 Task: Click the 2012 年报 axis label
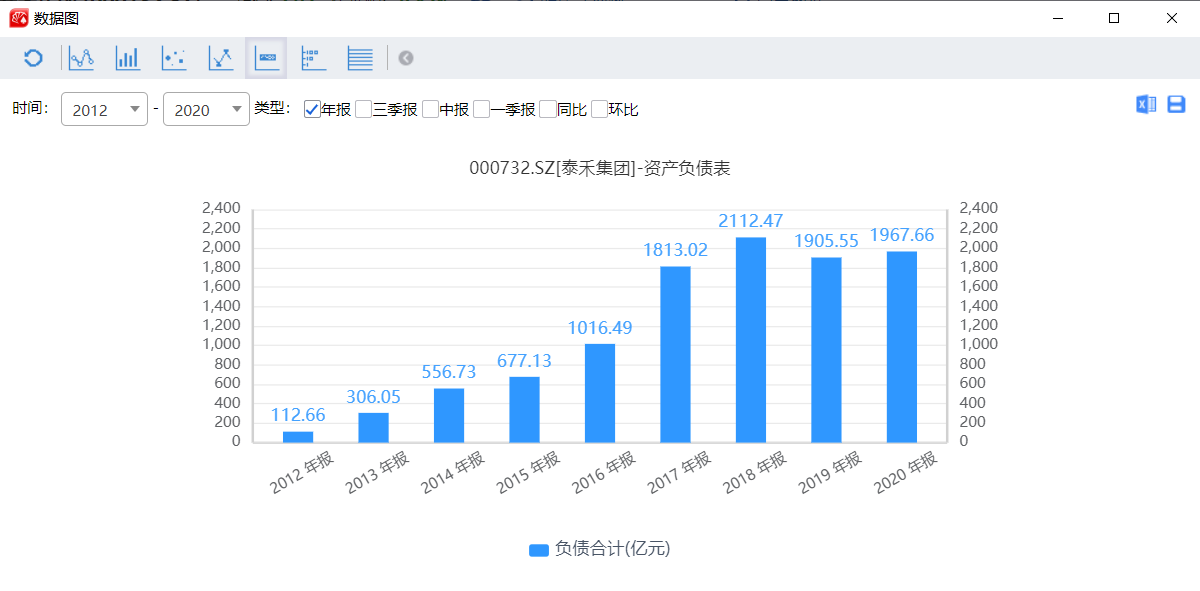tap(302, 472)
